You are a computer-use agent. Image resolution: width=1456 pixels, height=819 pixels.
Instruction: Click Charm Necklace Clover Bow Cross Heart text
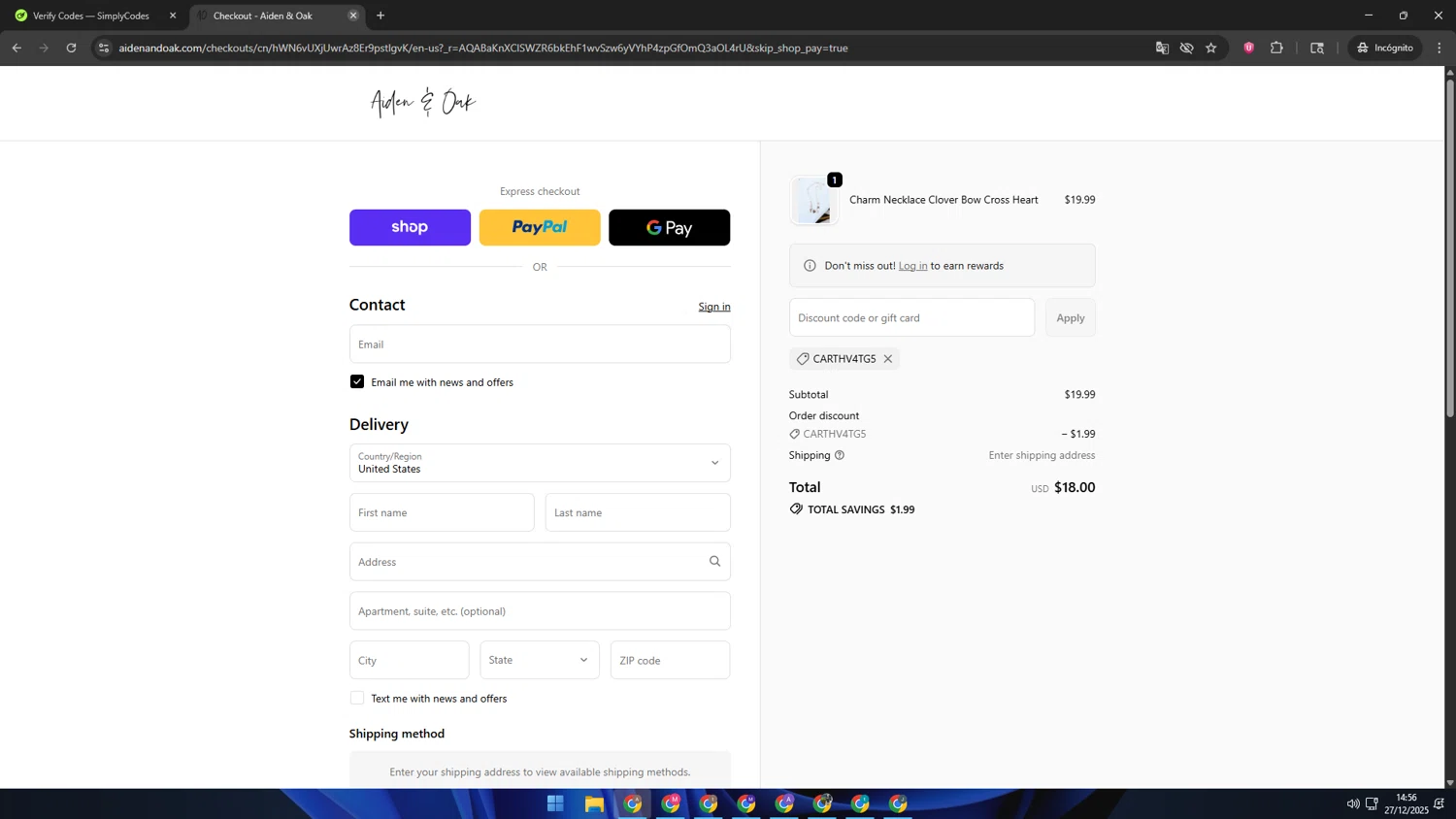943,200
